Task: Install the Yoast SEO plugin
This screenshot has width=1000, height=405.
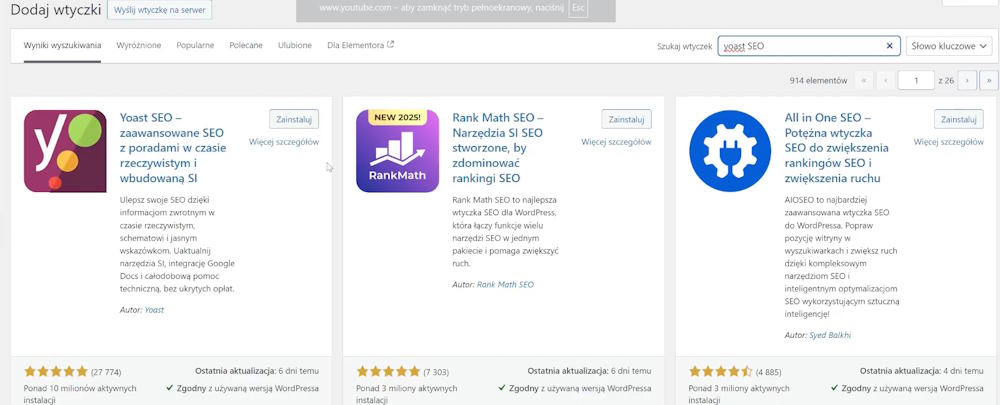Action: pos(294,119)
